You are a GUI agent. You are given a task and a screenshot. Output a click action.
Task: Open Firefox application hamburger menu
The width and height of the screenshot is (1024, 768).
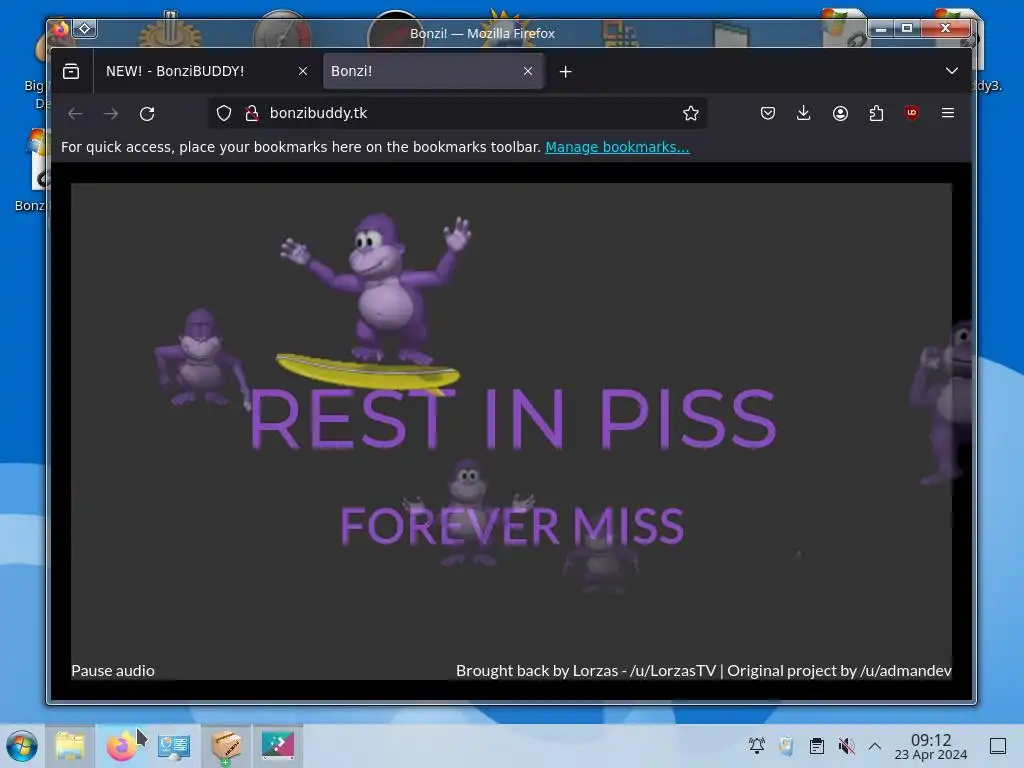(x=948, y=113)
